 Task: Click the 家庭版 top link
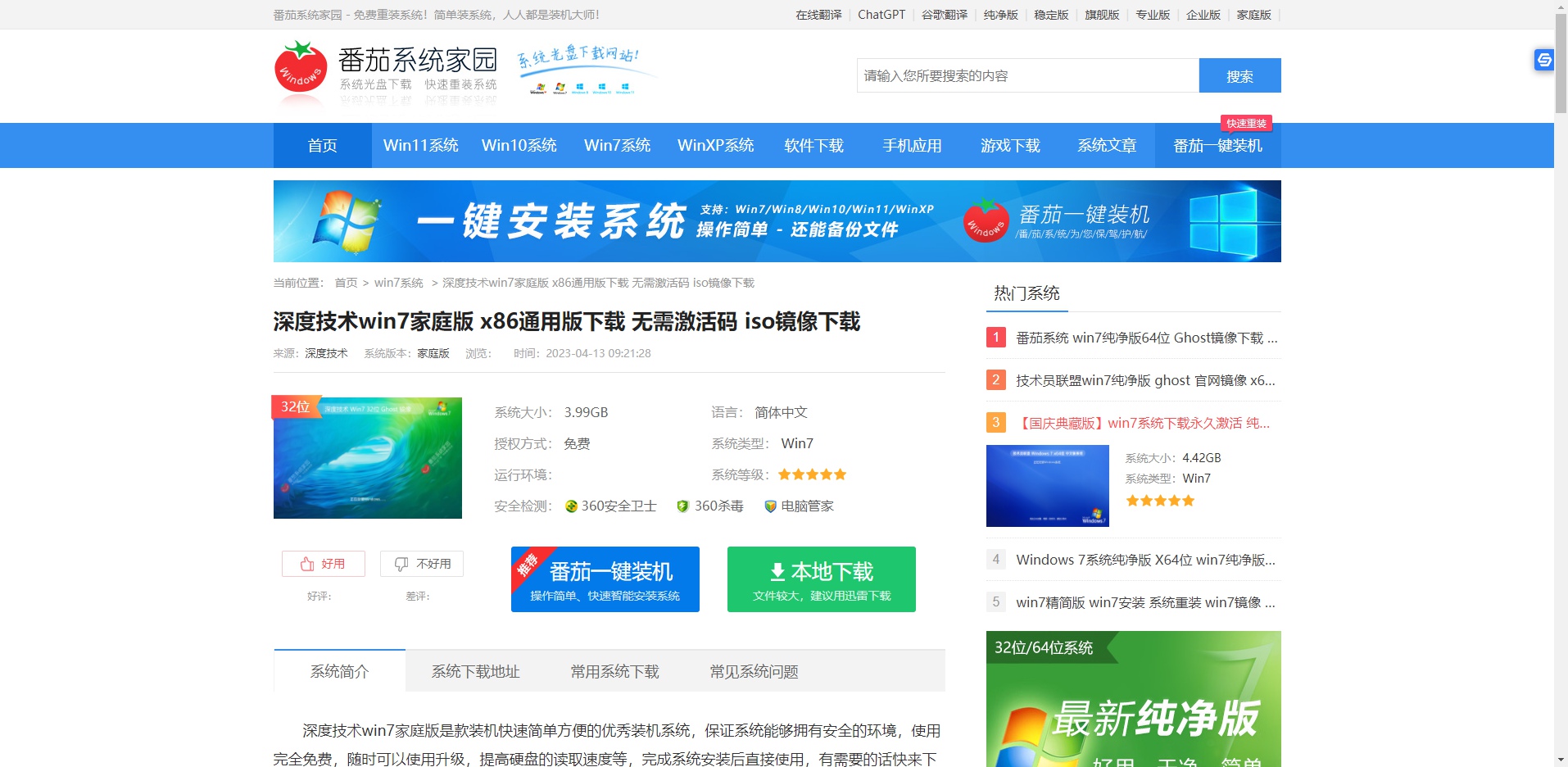1254,15
